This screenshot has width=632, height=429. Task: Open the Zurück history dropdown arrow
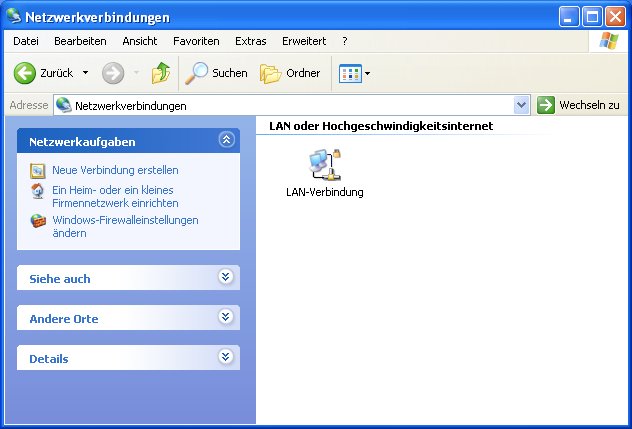click(x=85, y=73)
